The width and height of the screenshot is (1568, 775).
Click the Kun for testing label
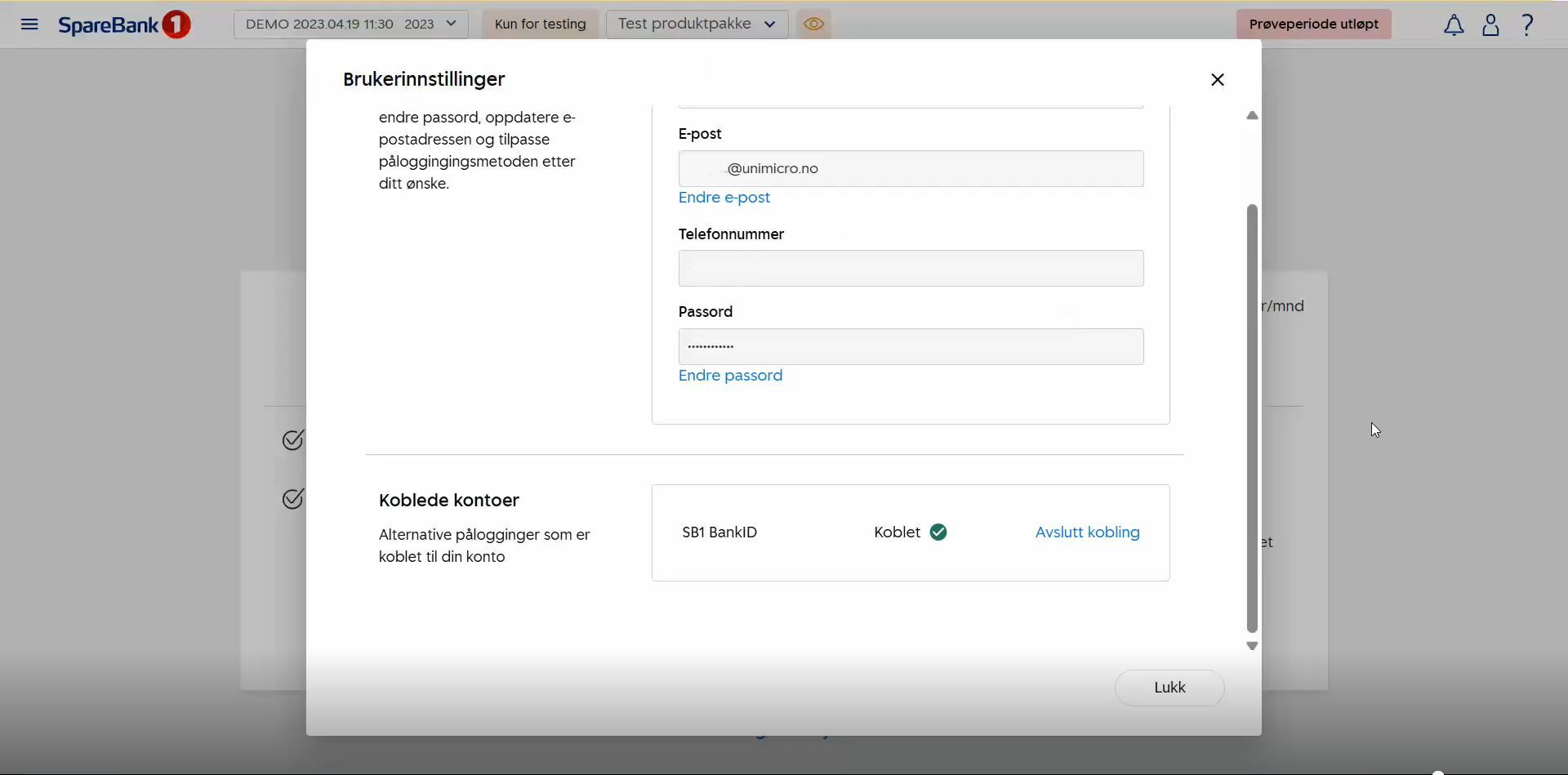click(540, 24)
